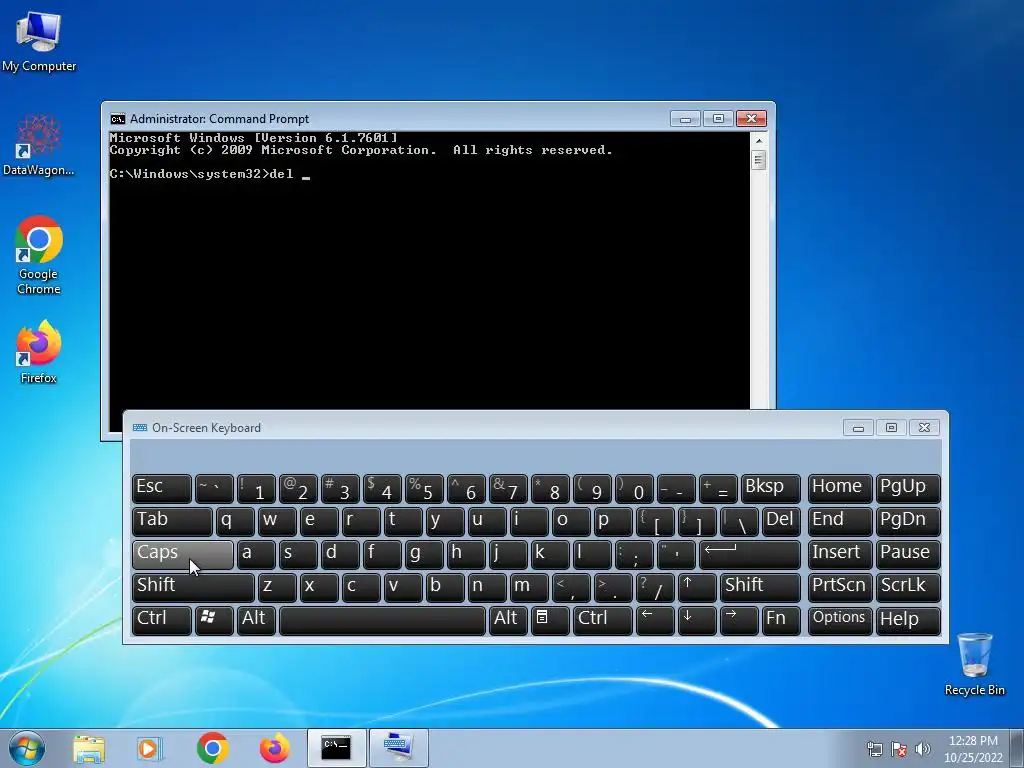Switch to Command Prompt taskbar button

(336, 748)
